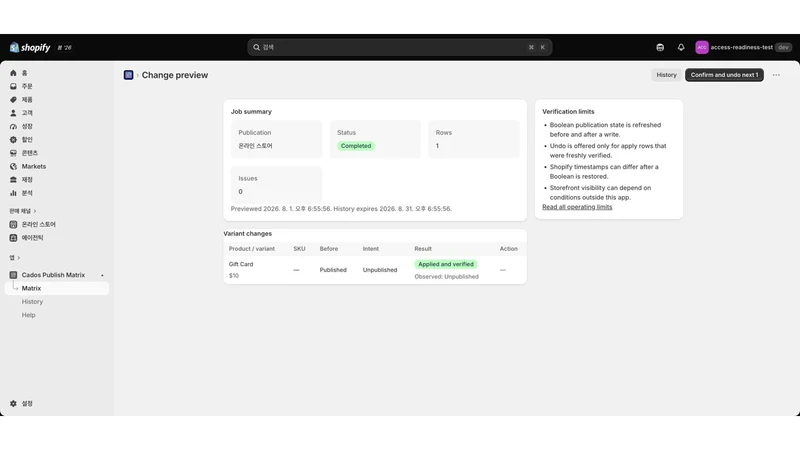The height and width of the screenshot is (450, 800).
Task: Open the Customers (고객) person icon
Action: tap(13, 113)
